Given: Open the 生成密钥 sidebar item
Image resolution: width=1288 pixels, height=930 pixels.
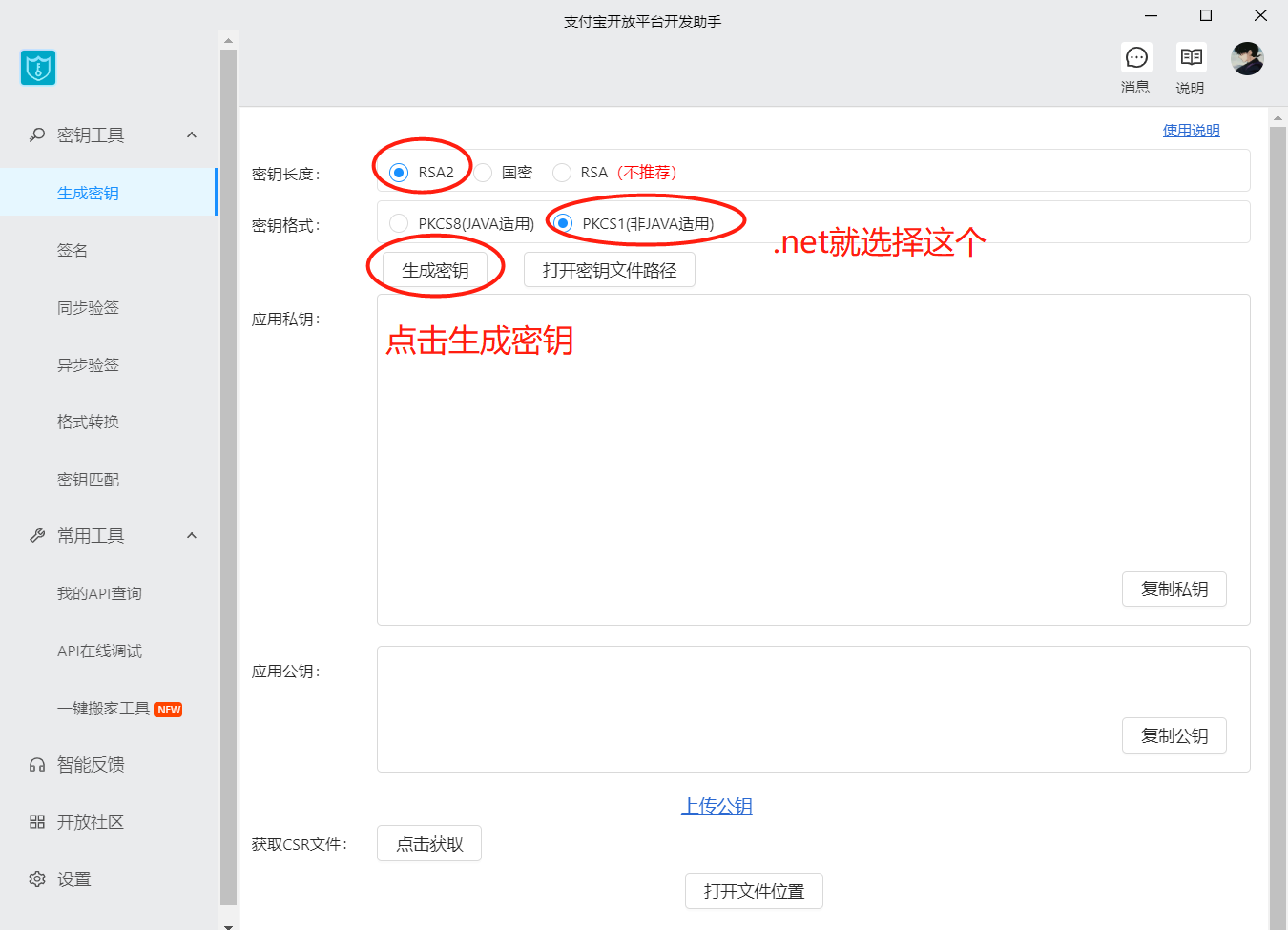Looking at the screenshot, I should point(109,193).
